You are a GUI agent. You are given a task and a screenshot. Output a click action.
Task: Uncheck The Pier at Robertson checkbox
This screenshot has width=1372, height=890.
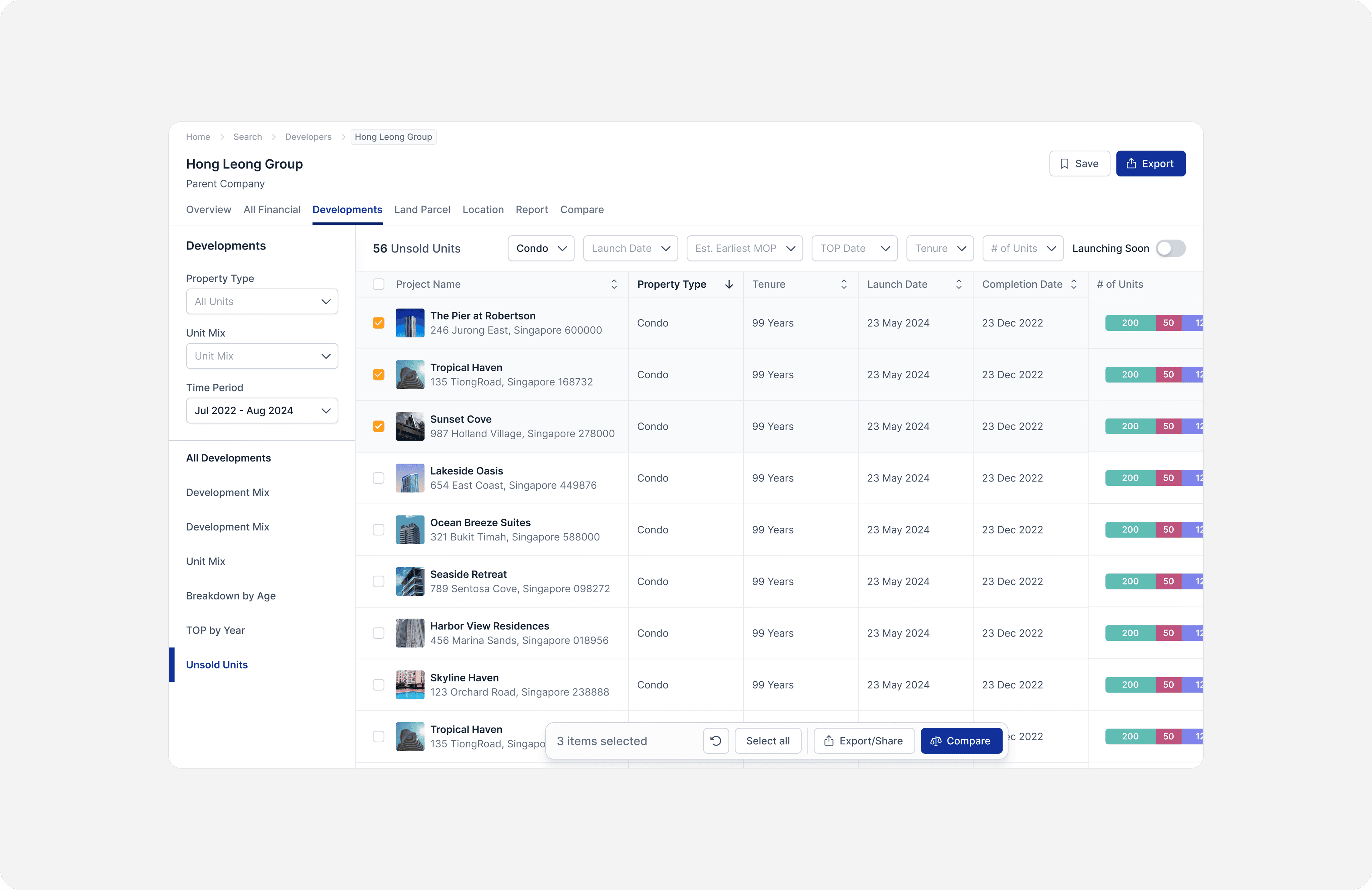click(378, 323)
